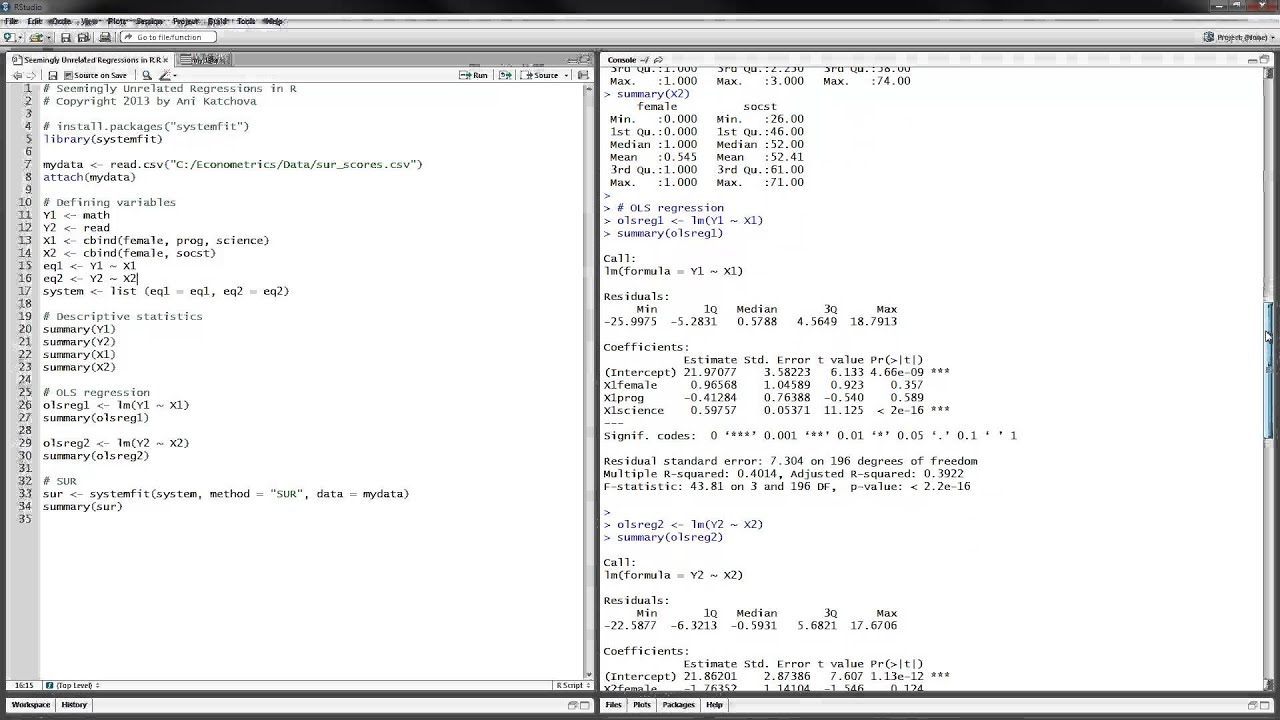The height and width of the screenshot is (720, 1280).
Task: Select the Console tab
Action: (x=622, y=60)
